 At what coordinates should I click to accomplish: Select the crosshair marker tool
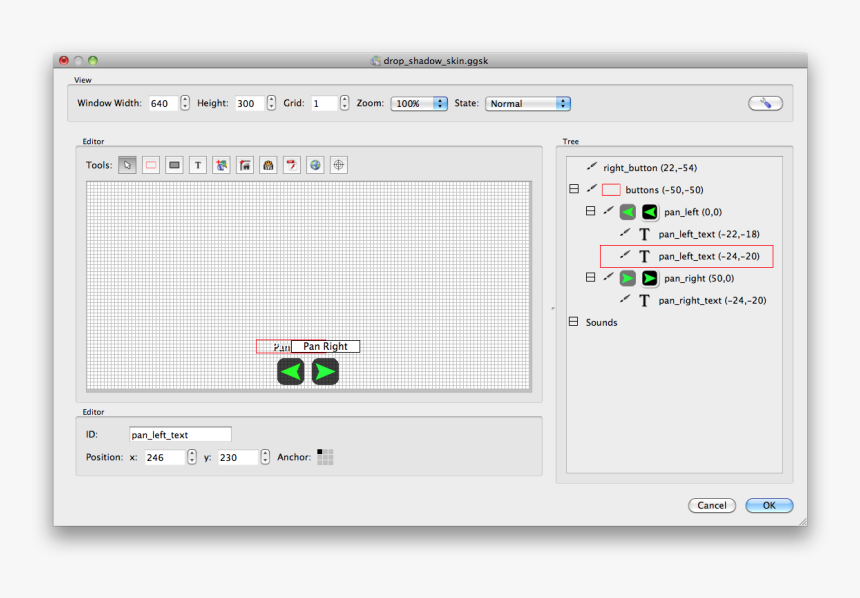pos(339,165)
